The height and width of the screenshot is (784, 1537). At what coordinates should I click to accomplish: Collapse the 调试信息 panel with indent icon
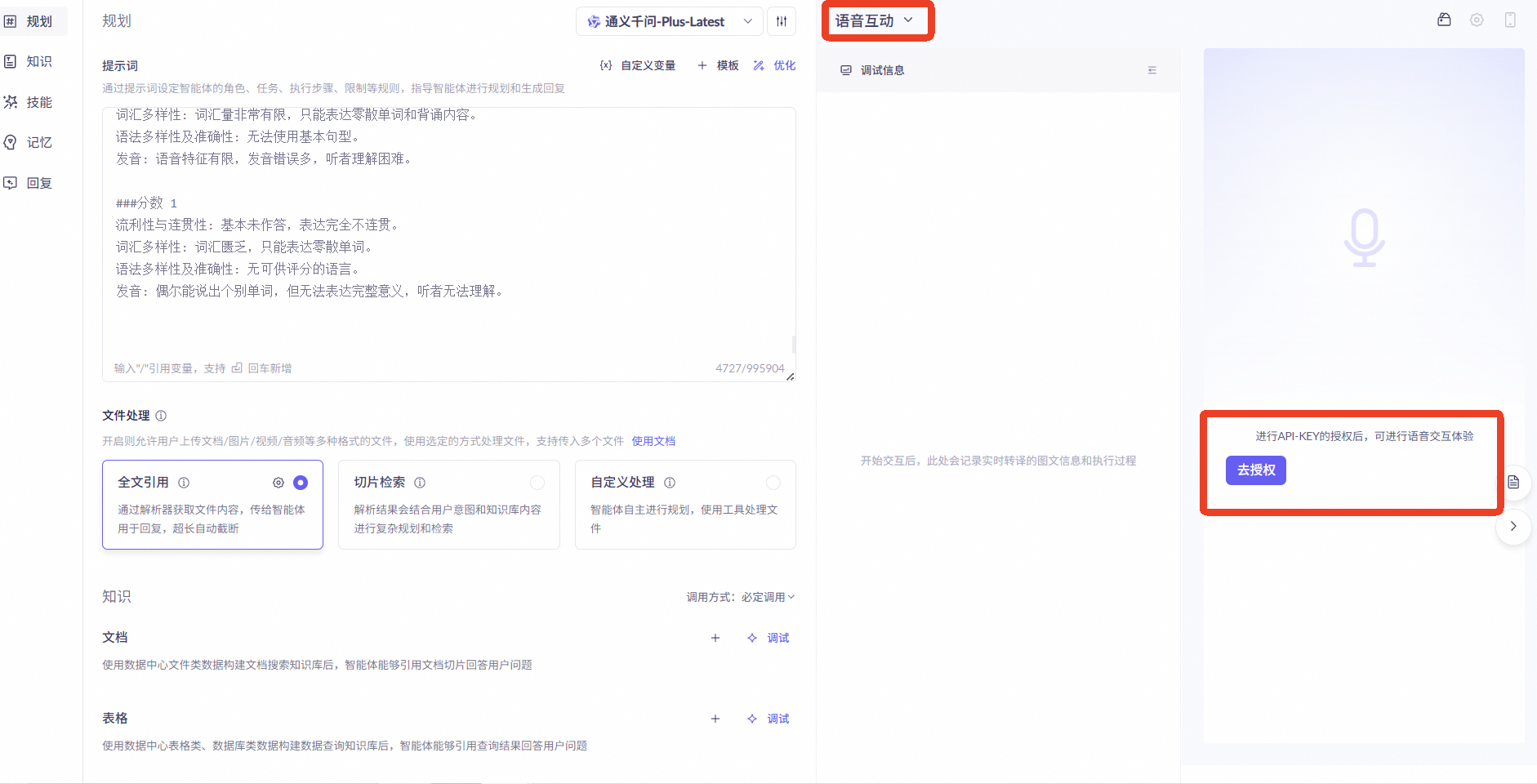[x=1152, y=70]
